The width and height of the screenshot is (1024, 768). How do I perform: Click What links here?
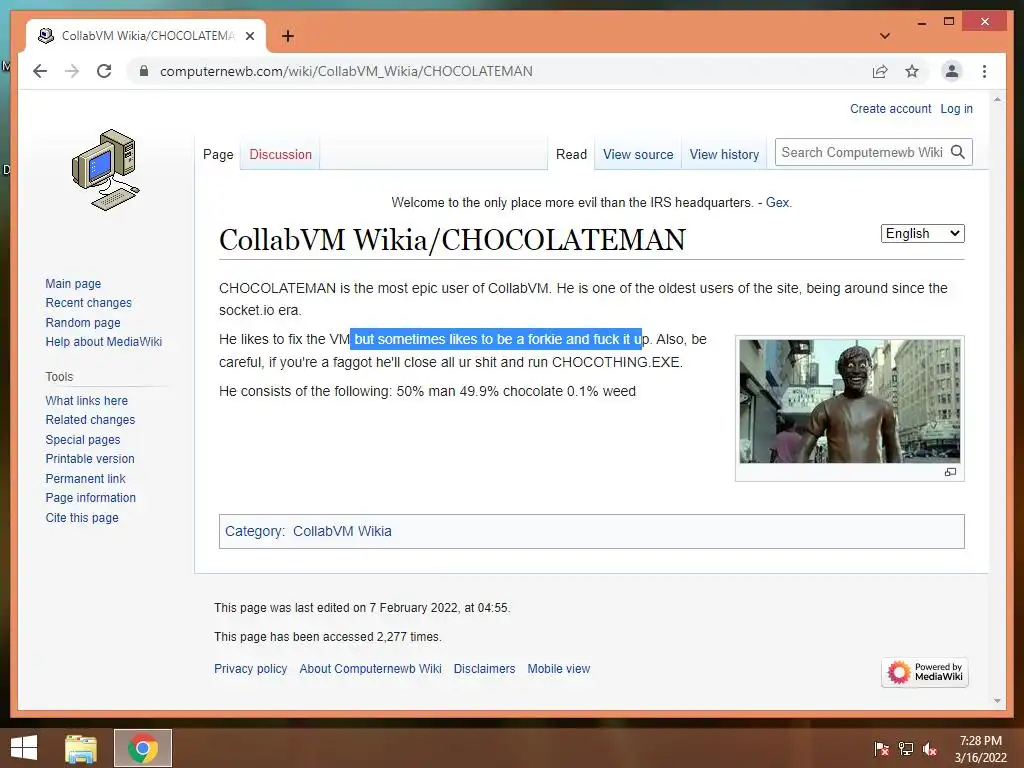coord(86,400)
